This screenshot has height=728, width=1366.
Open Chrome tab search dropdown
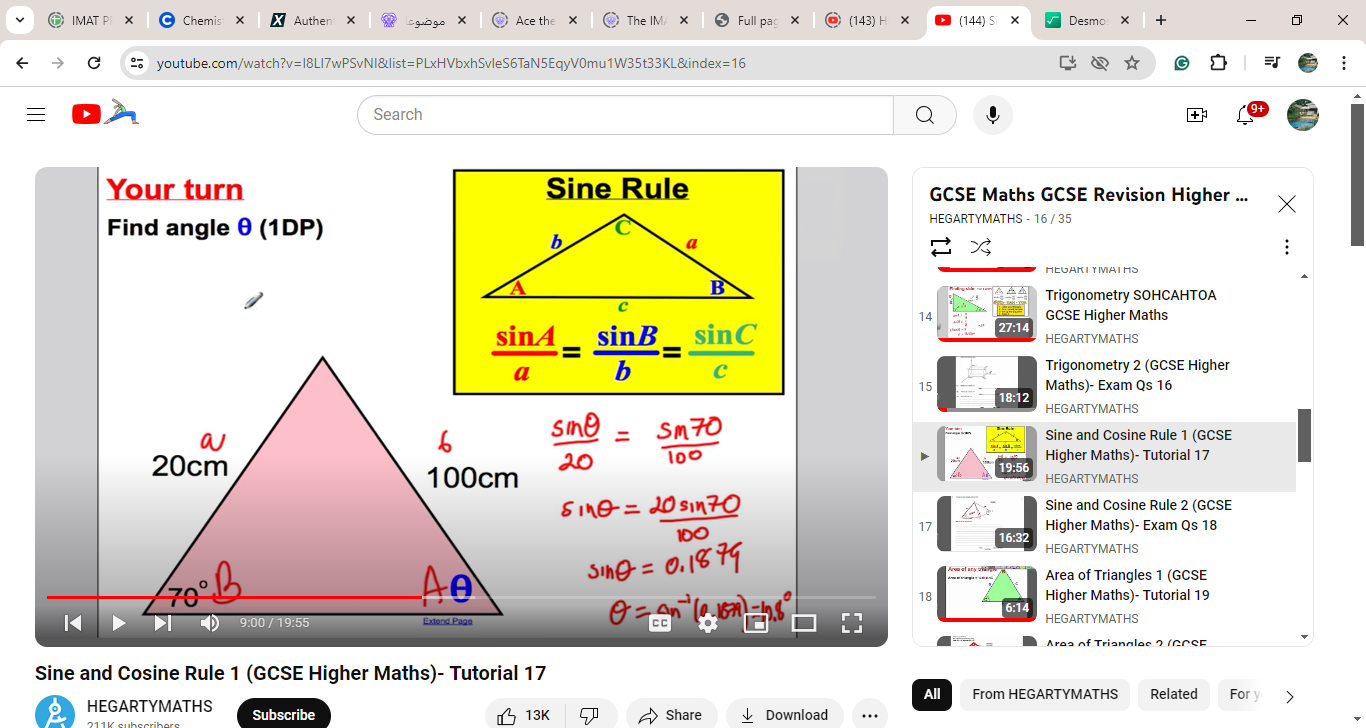pyautogui.click(x=19, y=20)
